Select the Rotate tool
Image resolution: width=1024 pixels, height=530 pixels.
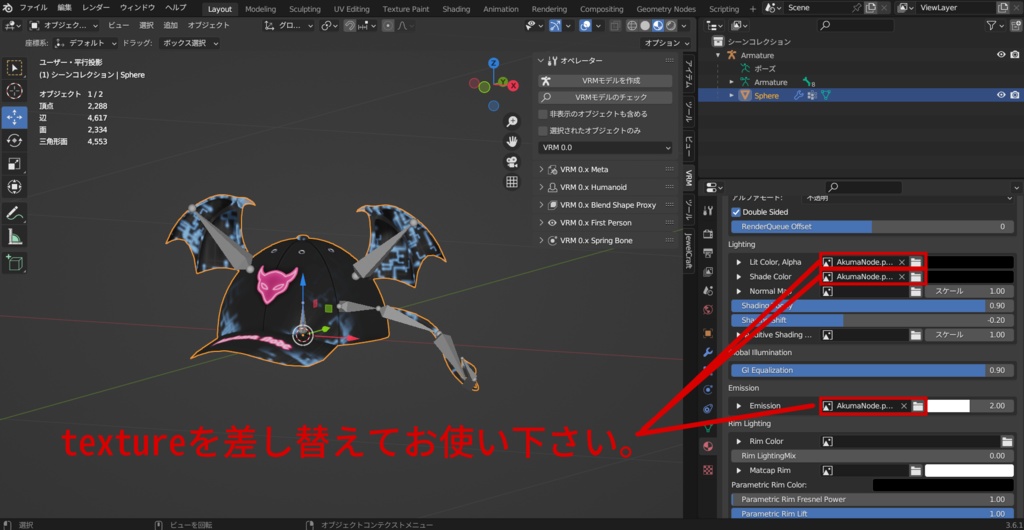pyautogui.click(x=14, y=140)
